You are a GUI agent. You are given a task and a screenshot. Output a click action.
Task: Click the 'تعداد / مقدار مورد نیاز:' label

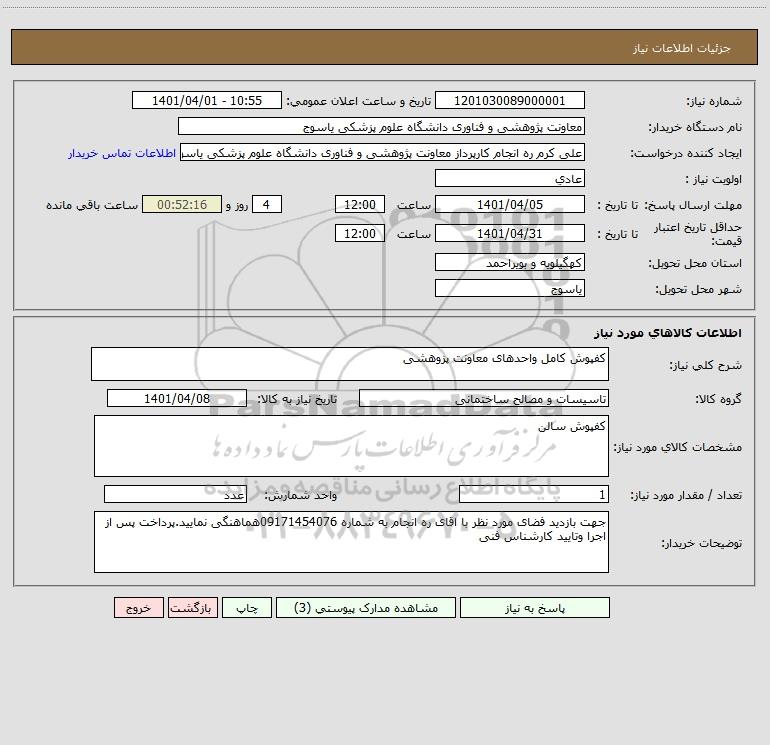pos(686,495)
